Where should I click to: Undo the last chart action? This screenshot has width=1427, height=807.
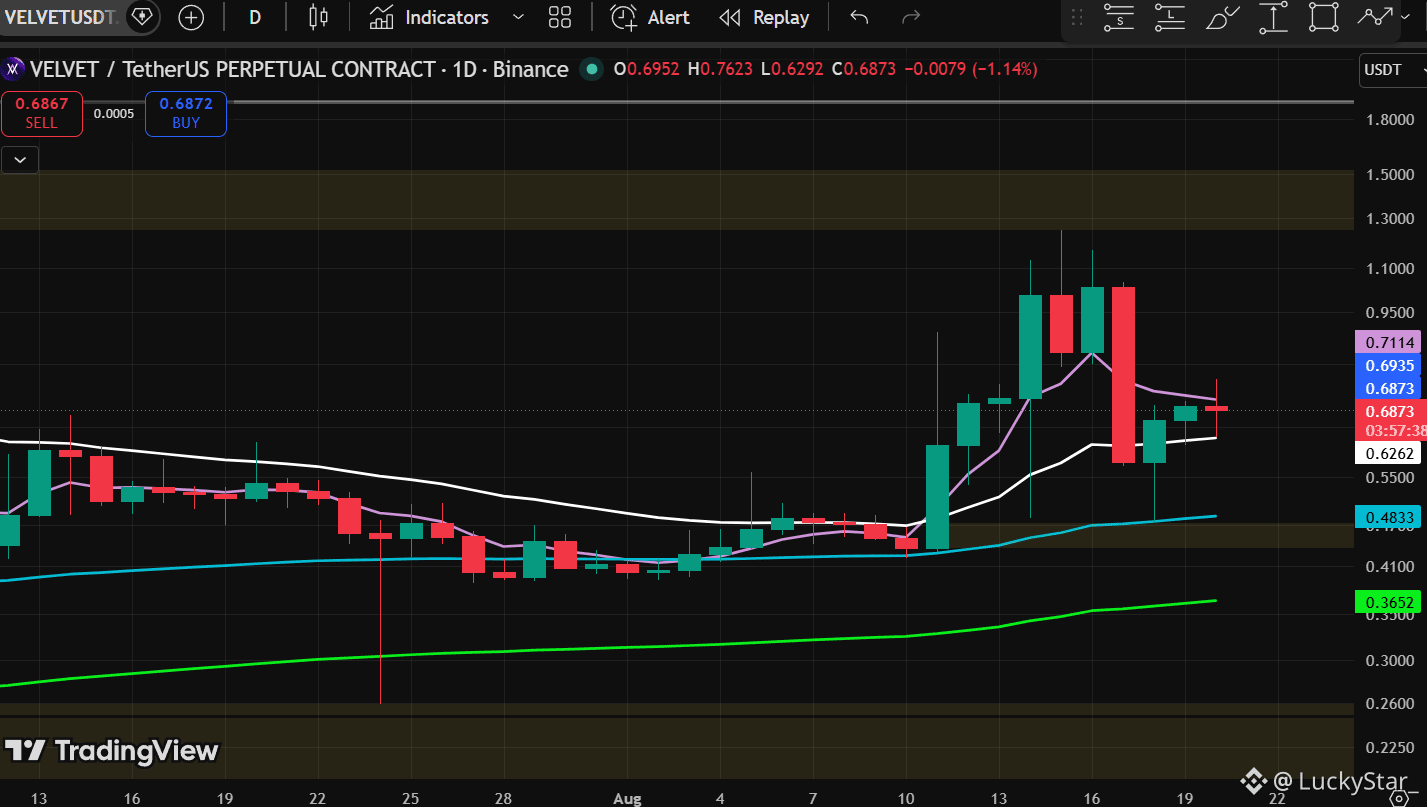point(859,17)
